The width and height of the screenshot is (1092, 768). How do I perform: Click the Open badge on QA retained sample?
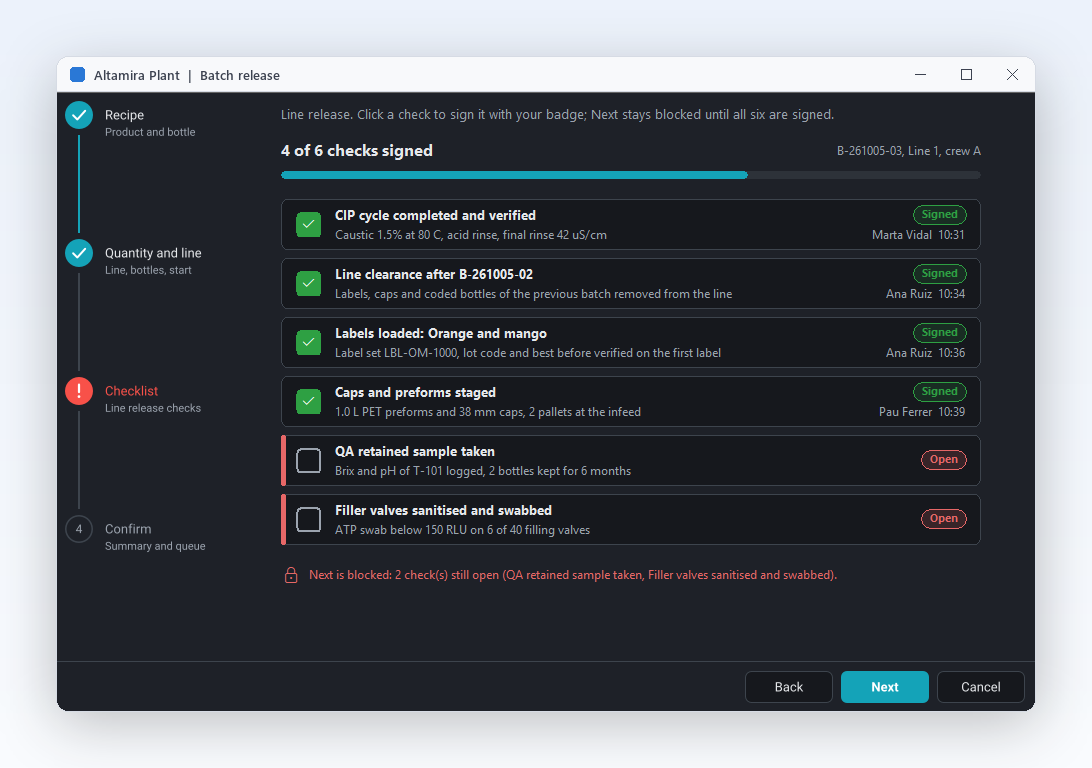point(944,460)
